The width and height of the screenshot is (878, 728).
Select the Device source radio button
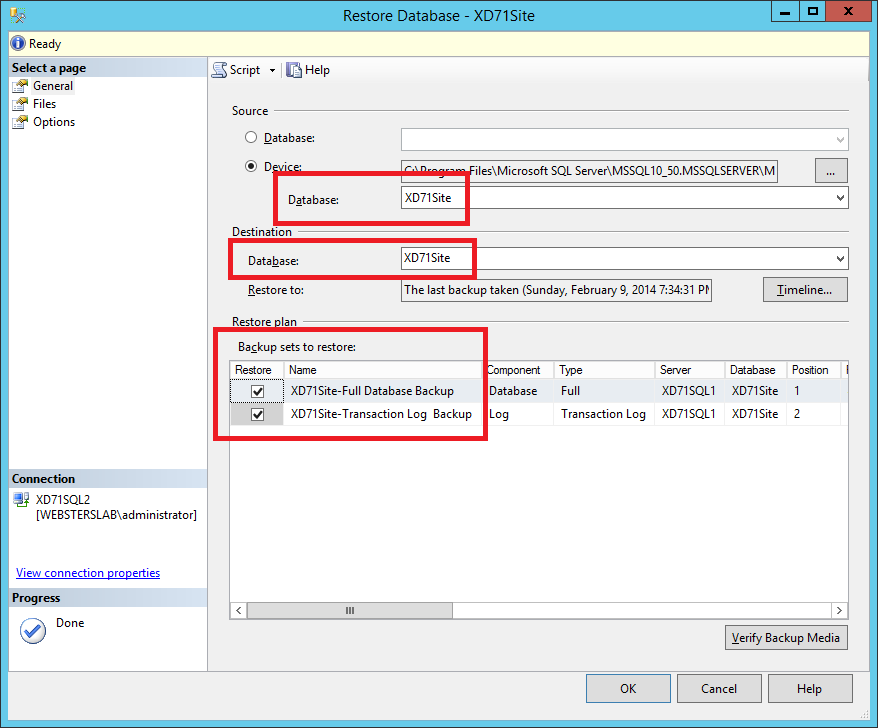[250, 166]
